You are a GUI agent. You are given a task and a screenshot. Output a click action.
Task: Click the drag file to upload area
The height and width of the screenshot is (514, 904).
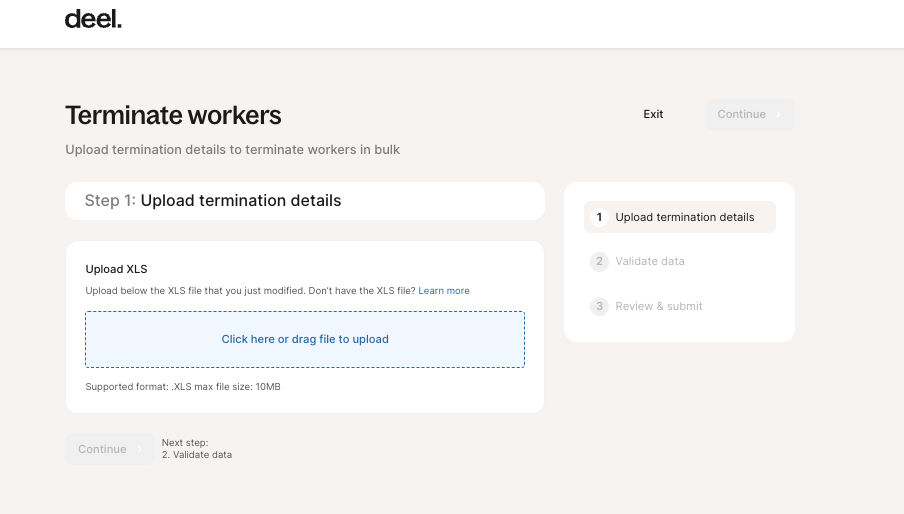point(305,339)
